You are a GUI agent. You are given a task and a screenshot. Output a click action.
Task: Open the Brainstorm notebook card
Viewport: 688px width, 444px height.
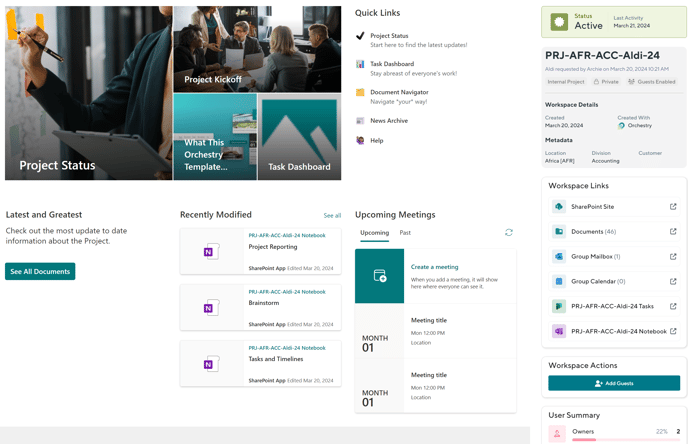coord(260,308)
